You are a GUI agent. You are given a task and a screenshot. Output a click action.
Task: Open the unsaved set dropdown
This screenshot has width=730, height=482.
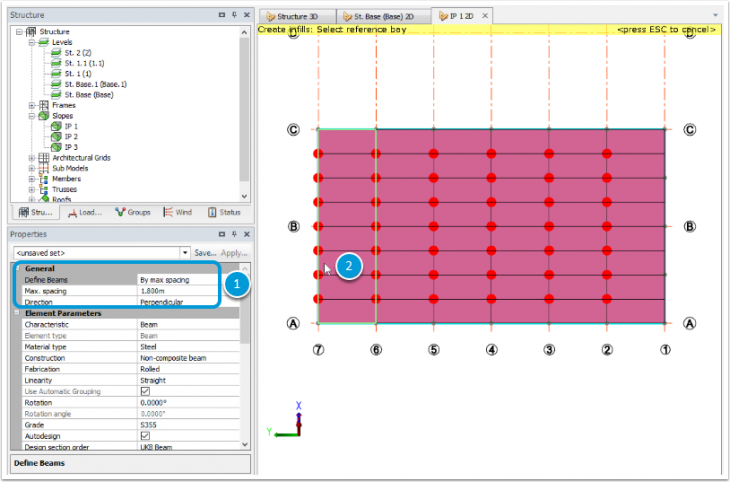[x=185, y=254]
